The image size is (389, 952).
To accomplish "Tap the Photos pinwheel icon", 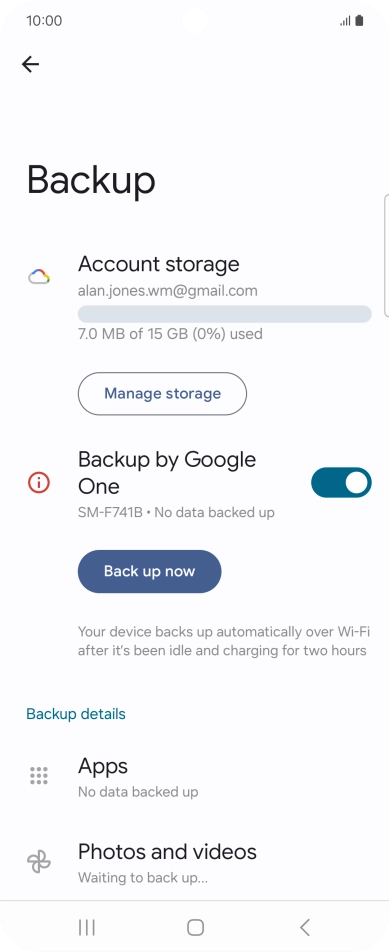I will 39,862.
